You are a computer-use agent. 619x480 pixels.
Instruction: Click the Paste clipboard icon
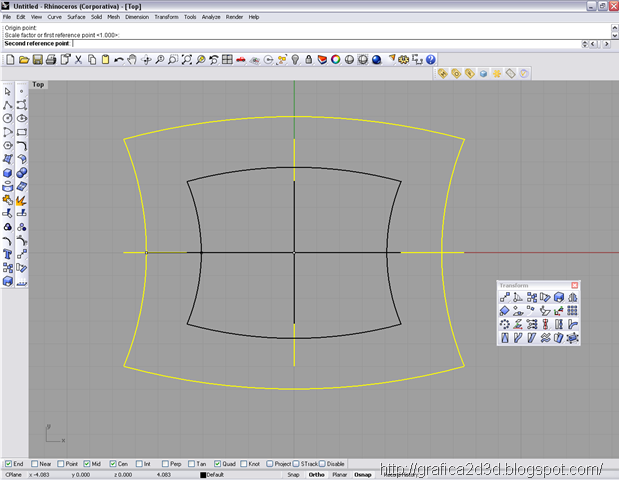pos(105,60)
